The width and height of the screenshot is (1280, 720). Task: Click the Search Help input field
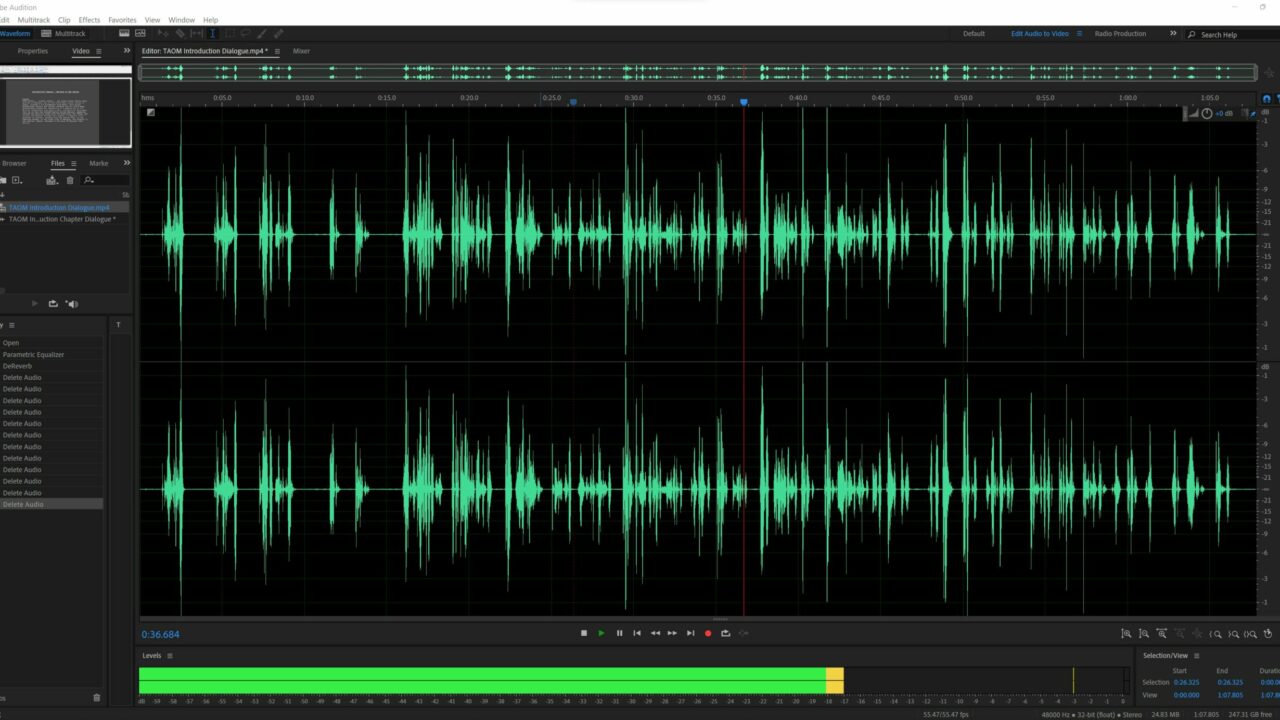pos(1235,35)
